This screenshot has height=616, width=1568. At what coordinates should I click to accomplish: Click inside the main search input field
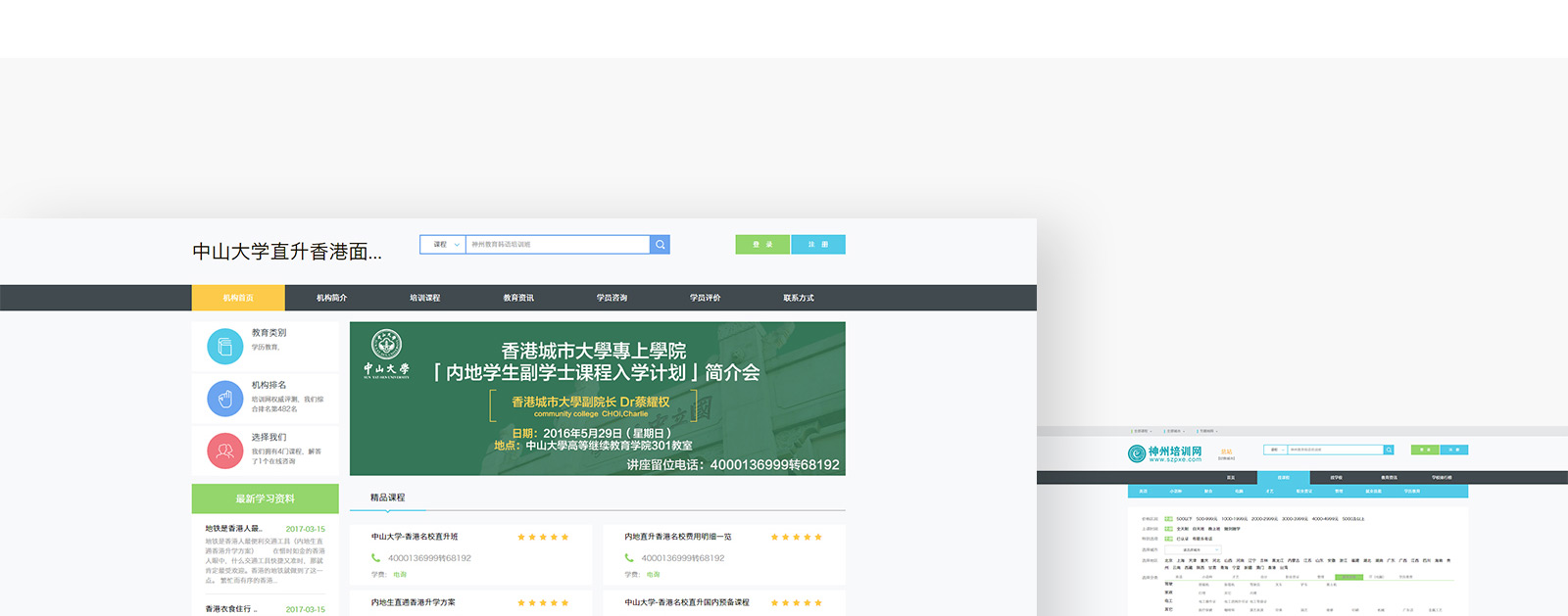[557, 245]
